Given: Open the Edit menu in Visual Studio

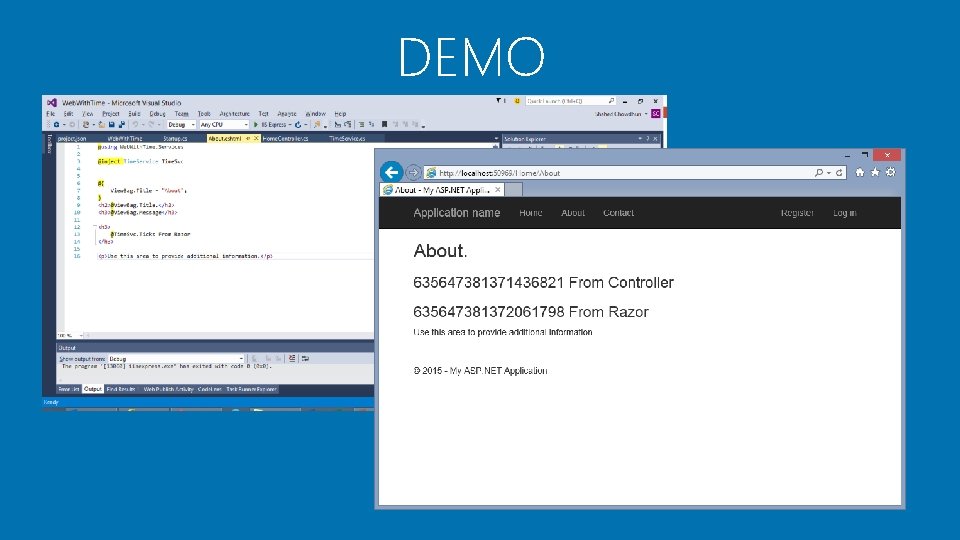Looking at the screenshot, I should tap(69, 114).
